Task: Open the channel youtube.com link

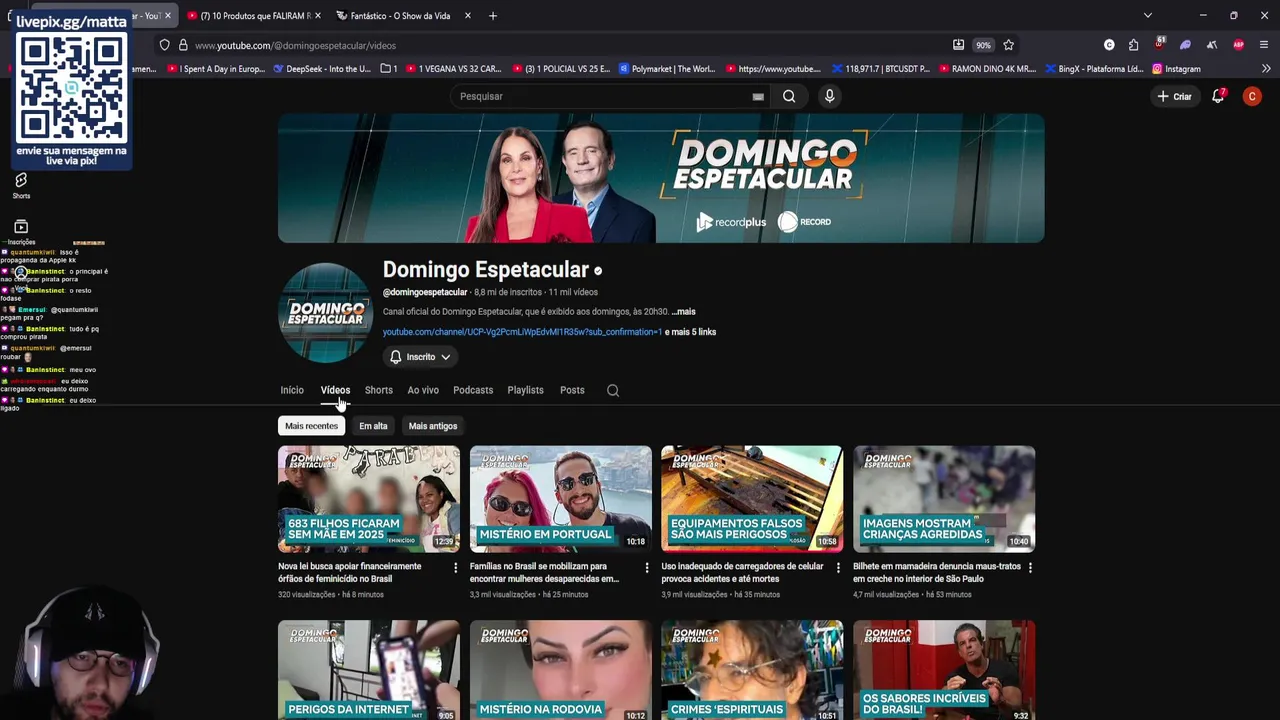Action: pos(522,332)
